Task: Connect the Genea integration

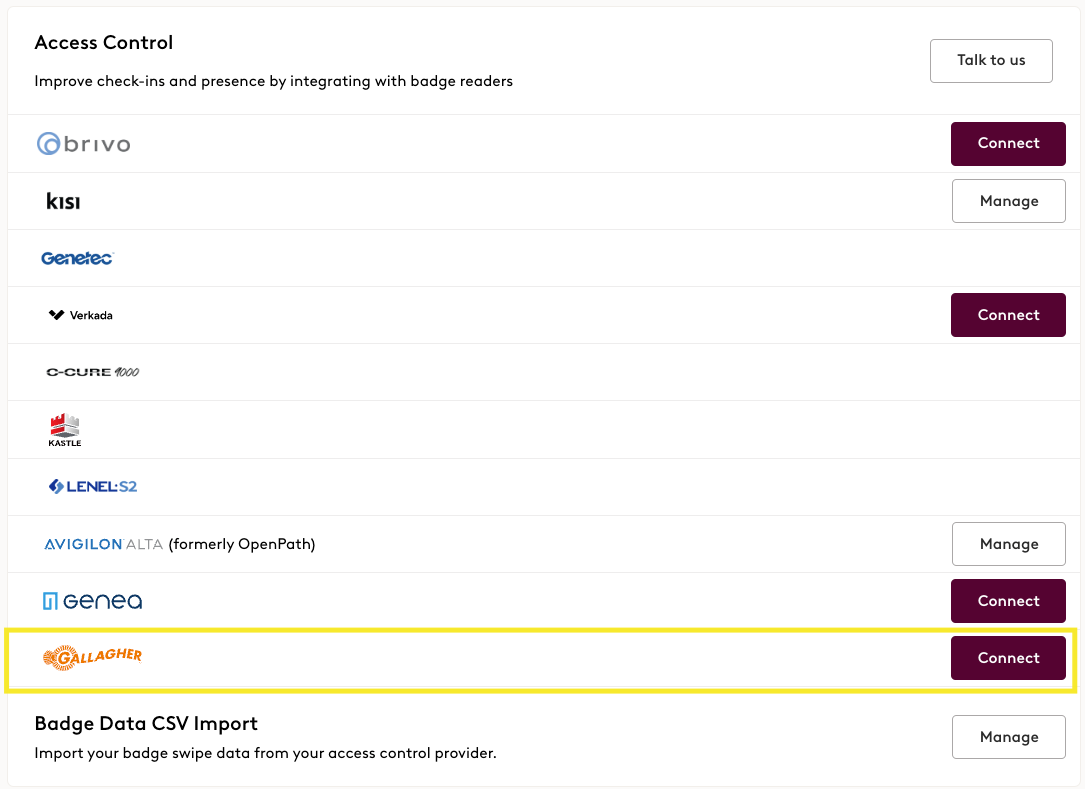Action: coord(1008,601)
